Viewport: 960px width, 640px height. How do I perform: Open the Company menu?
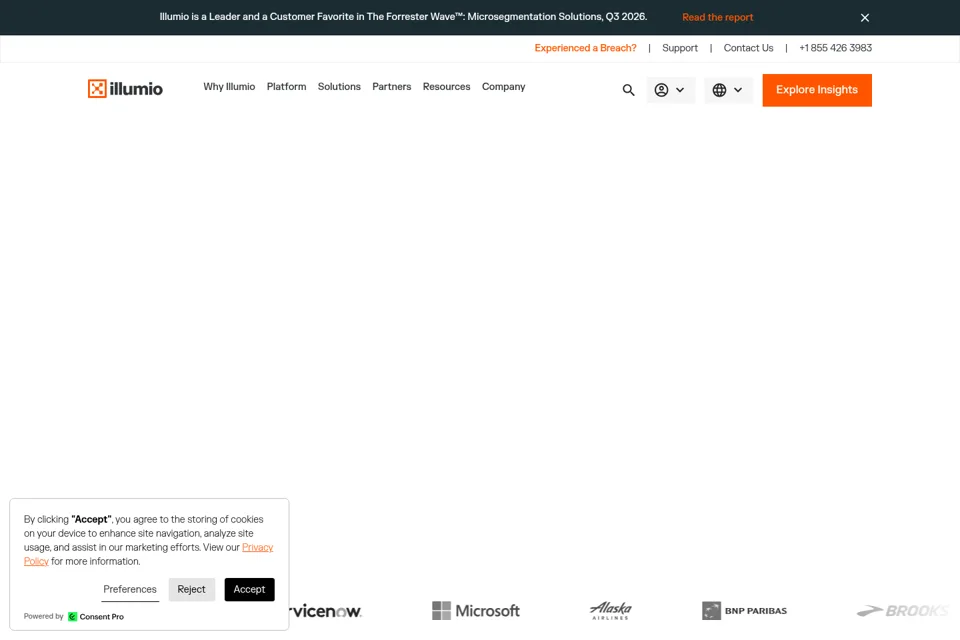tap(503, 87)
